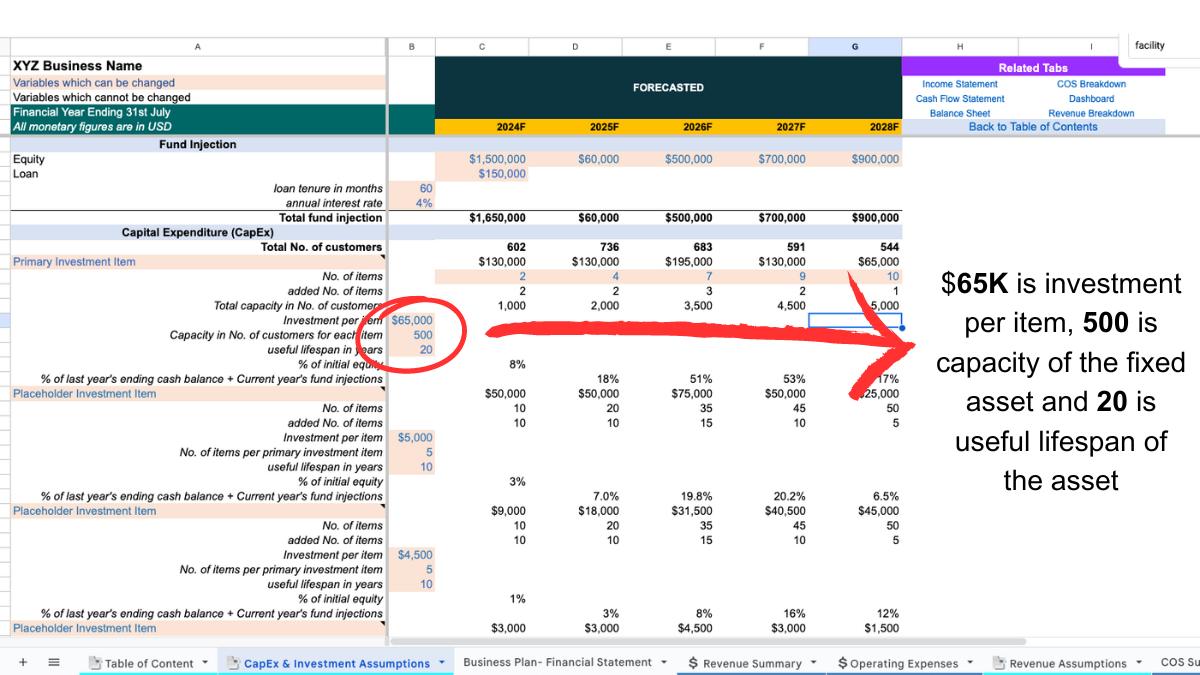The width and height of the screenshot is (1200, 675).
Task: Select the 2028F equity cell $900,000
Action: pyautogui.click(x=855, y=159)
